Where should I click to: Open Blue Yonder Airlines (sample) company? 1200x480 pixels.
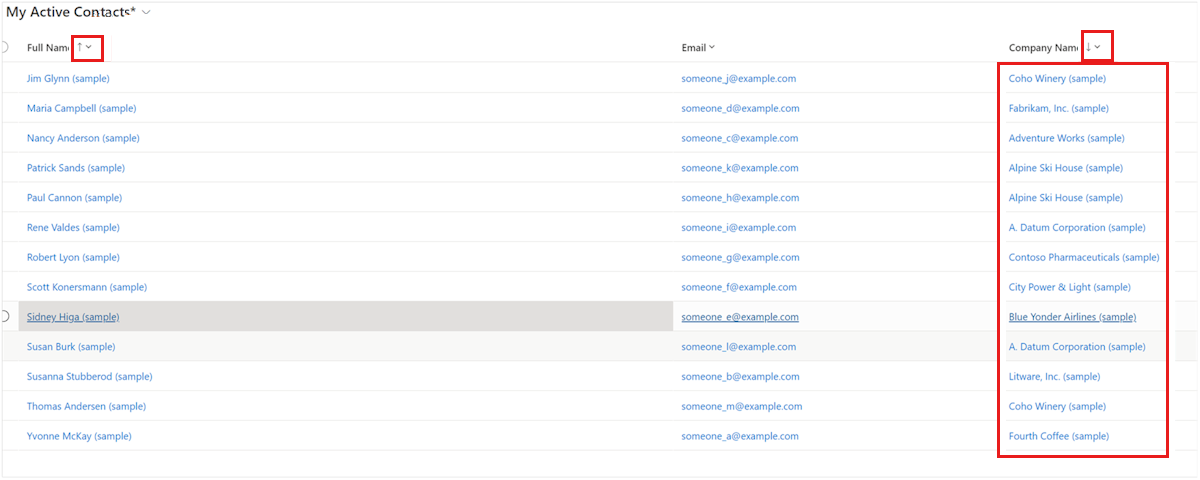1072,317
